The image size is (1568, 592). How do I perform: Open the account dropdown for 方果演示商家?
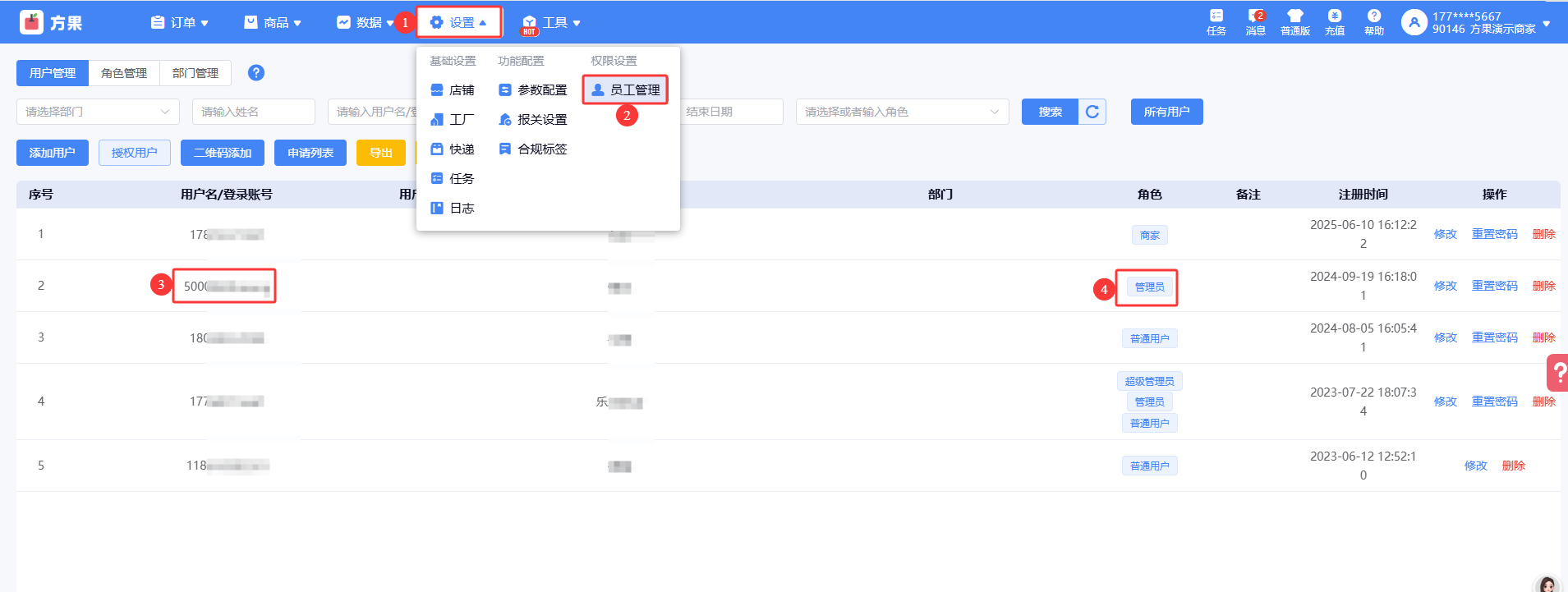pos(1547,24)
